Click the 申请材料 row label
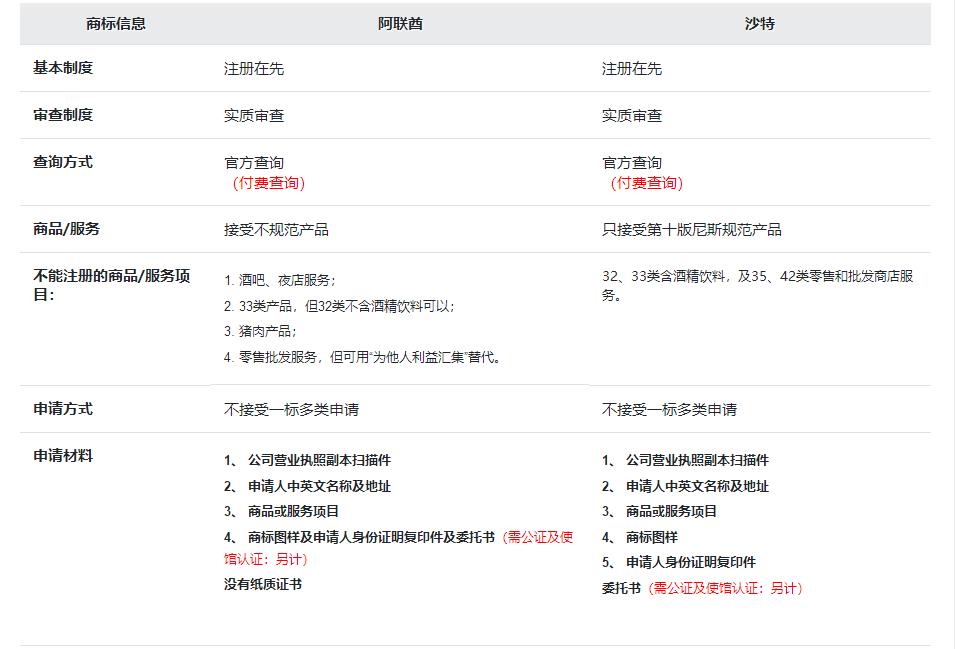The image size is (955, 649). tap(63, 456)
